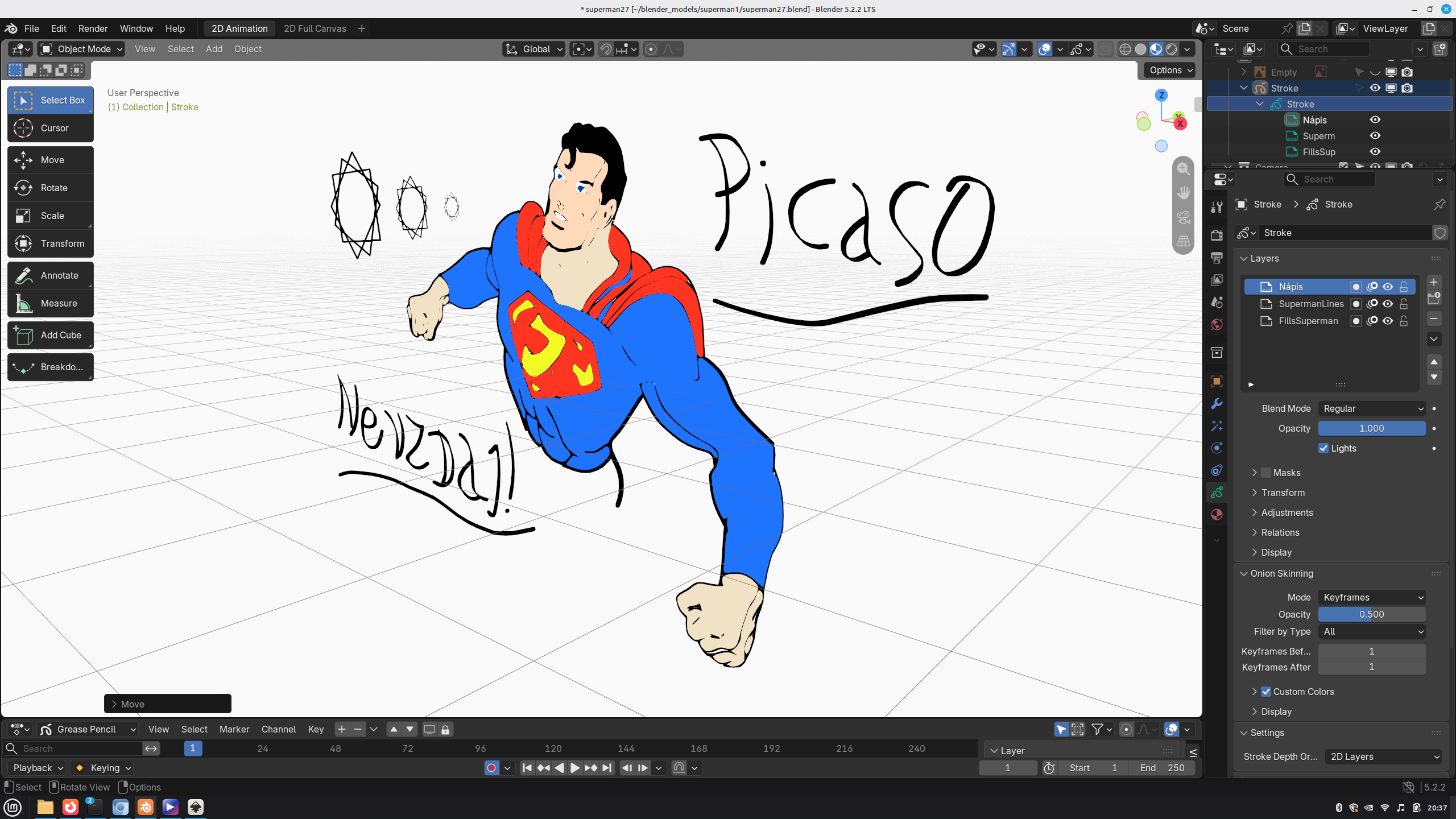Move layer up in Layers list
Image resolution: width=1456 pixels, height=819 pixels.
1434,362
